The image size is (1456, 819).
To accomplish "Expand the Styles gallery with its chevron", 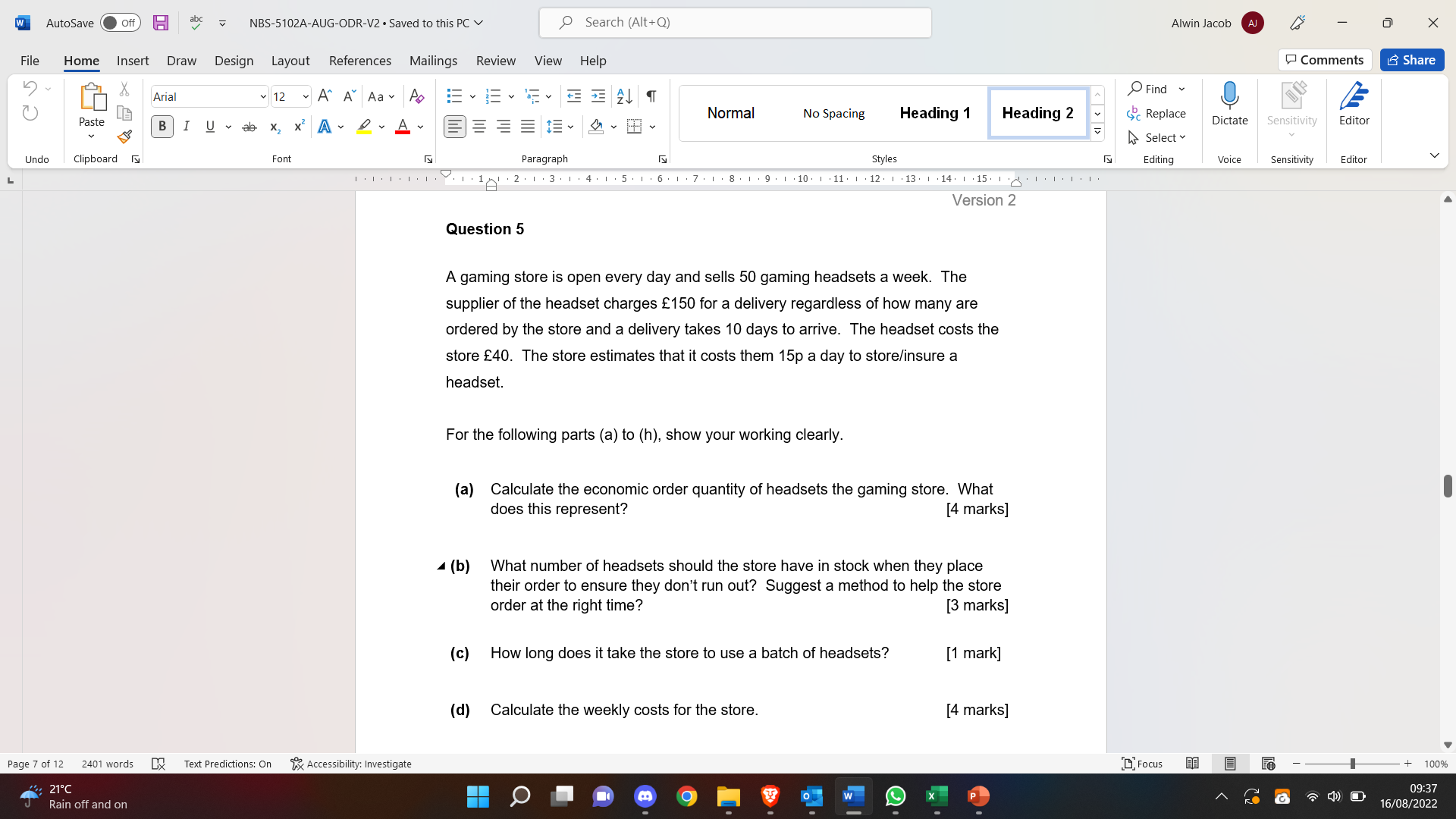I will [1097, 131].
